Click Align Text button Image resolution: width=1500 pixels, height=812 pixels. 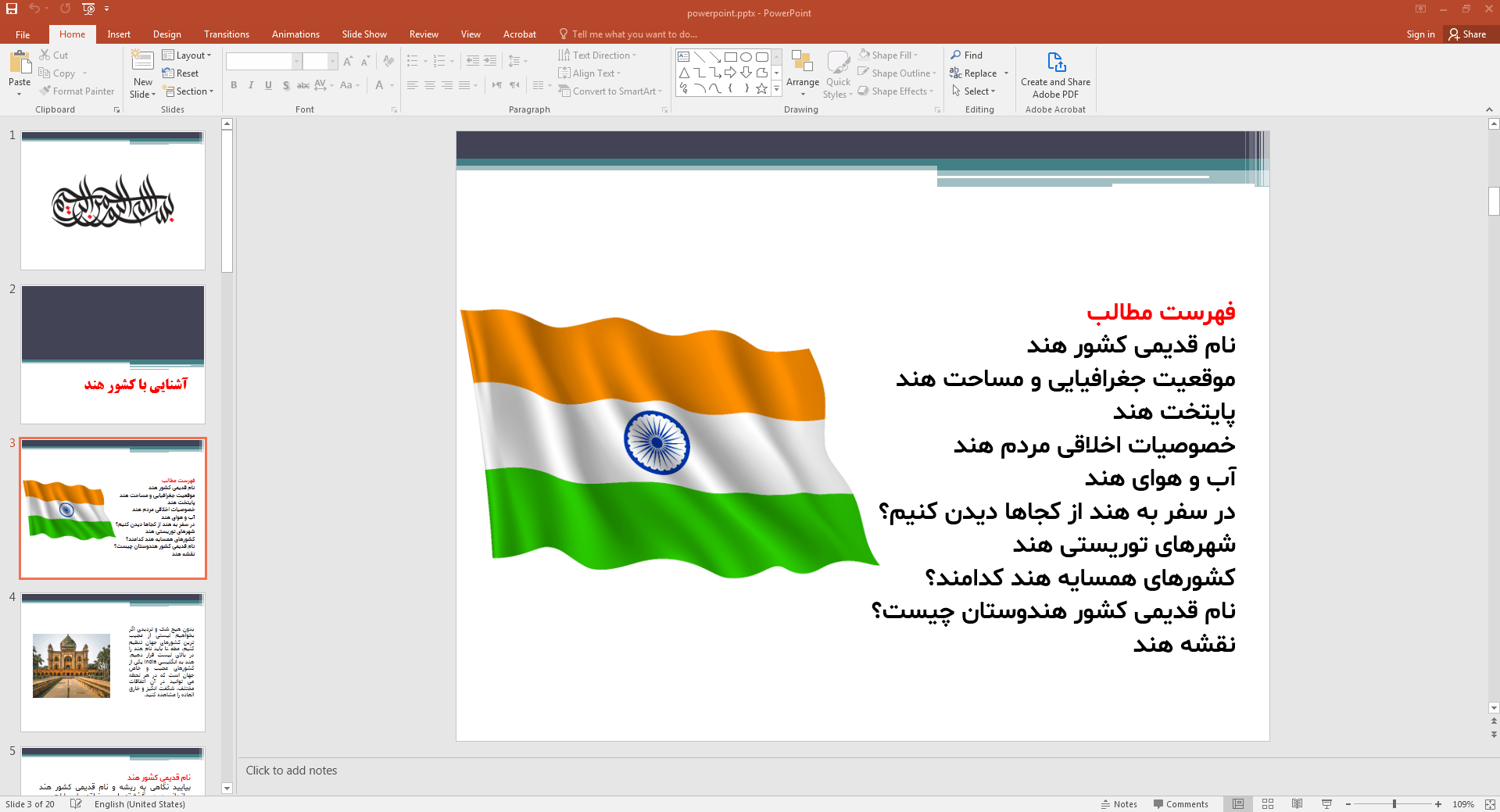tap(590, 73)
